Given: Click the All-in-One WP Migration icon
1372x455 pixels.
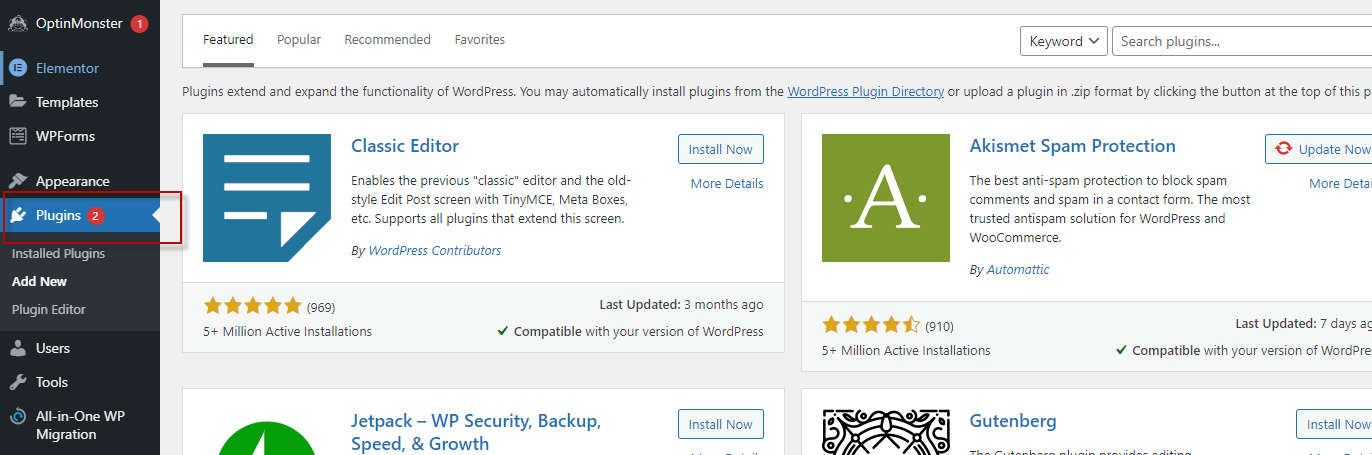Looking at the screenshot, I should point(18,416).
